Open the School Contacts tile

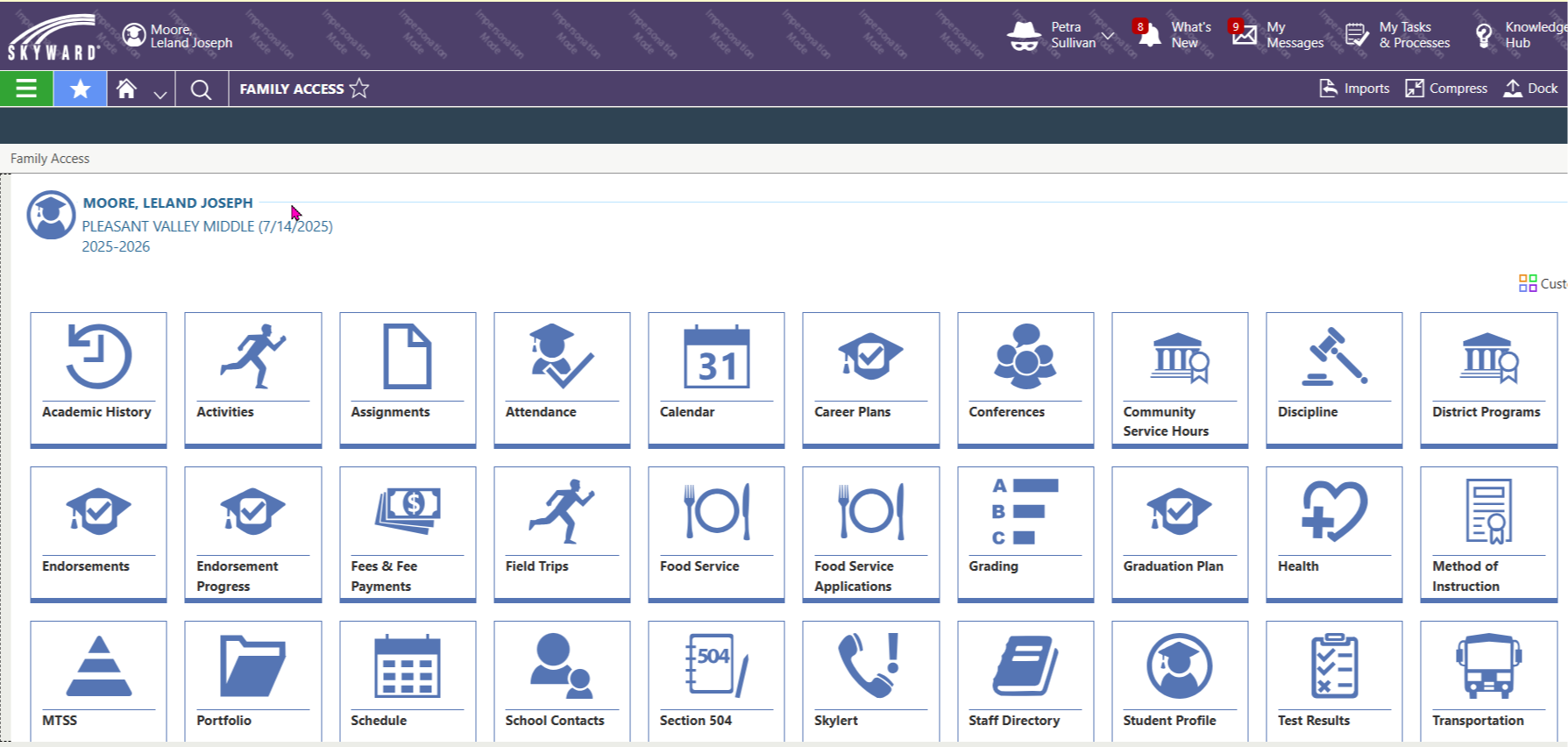click(x=562, y=681)
